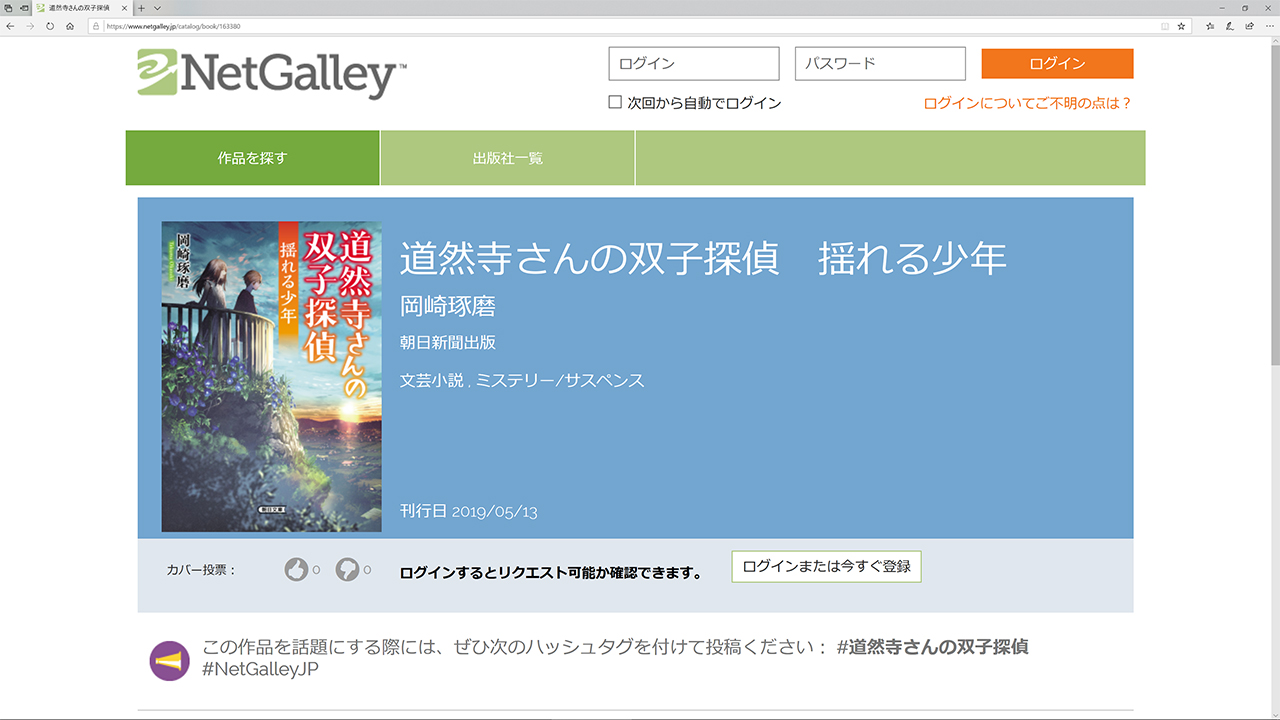Vote thumbs down for the cover

coord(347,570)
